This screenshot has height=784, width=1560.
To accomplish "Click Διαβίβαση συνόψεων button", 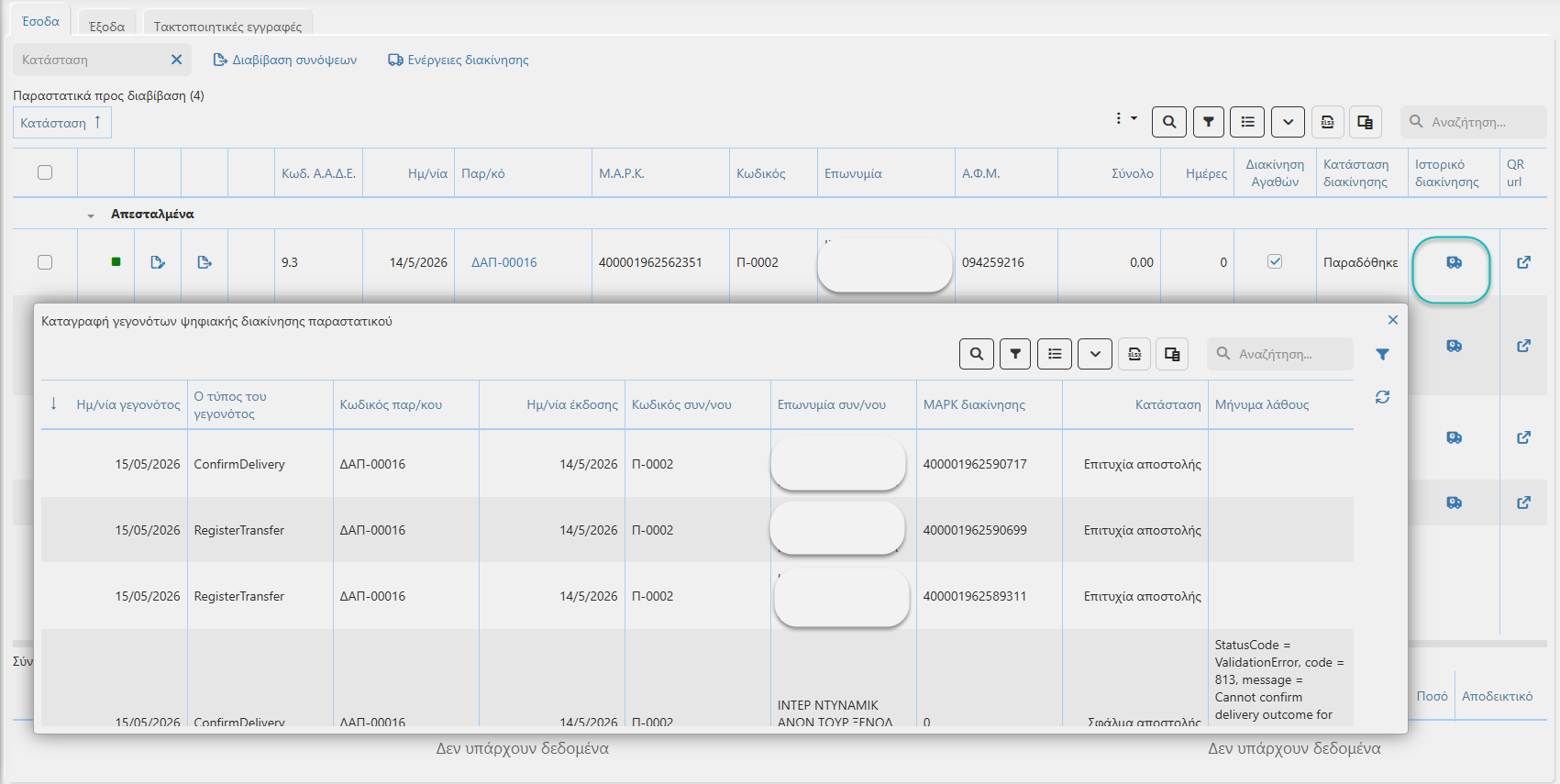I will click(285, 60).
